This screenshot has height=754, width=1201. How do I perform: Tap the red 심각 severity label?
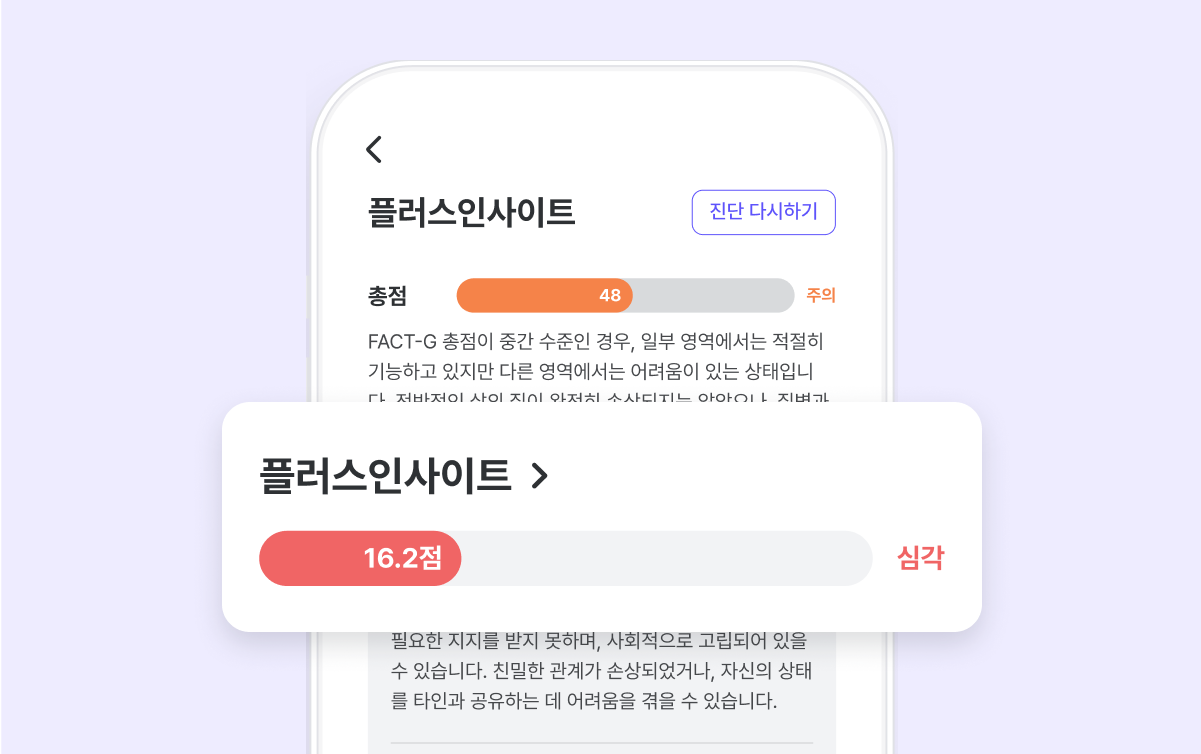(x=920, y=558)
